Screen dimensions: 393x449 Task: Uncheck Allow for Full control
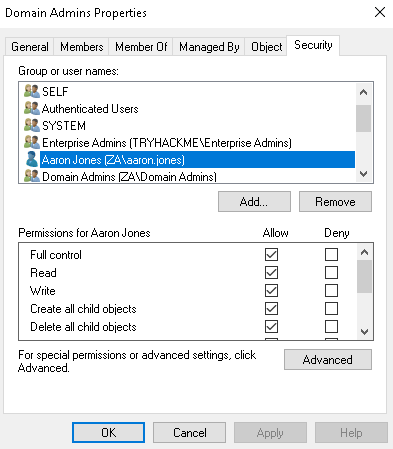[271, 255]
